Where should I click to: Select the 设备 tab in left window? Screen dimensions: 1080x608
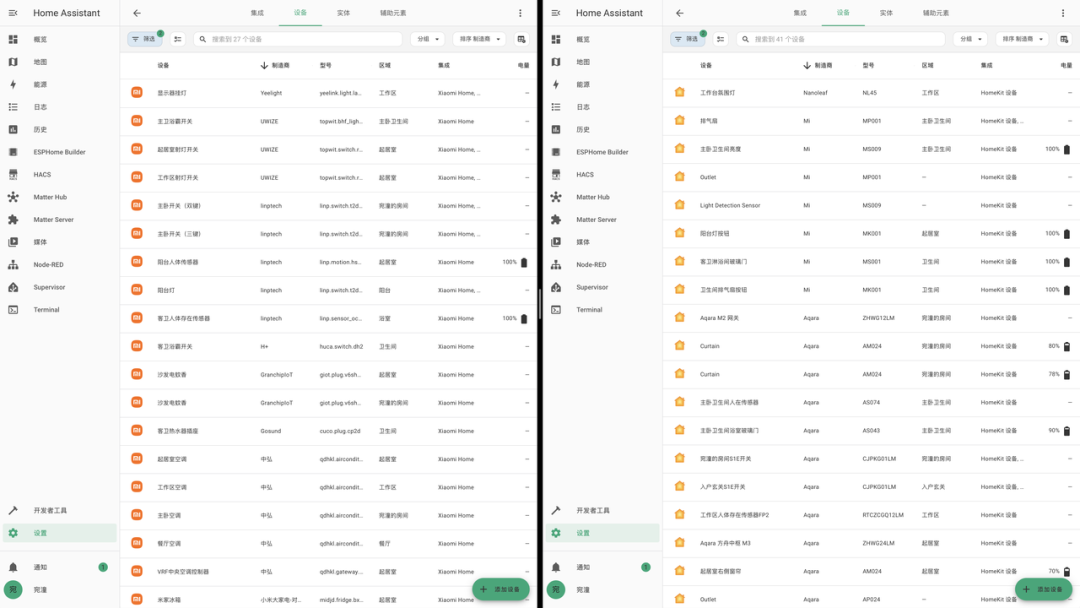point(300,13)
